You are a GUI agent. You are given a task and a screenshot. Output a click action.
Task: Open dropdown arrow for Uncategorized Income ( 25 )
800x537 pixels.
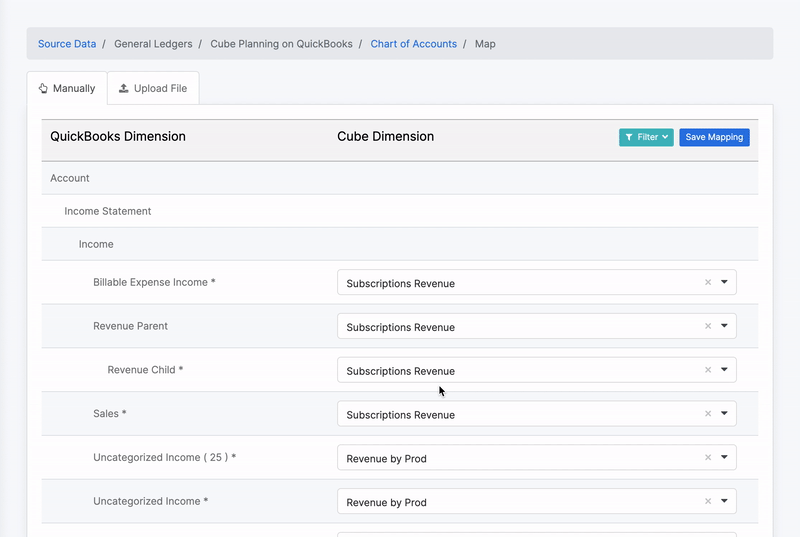click(x=724, y=457)
